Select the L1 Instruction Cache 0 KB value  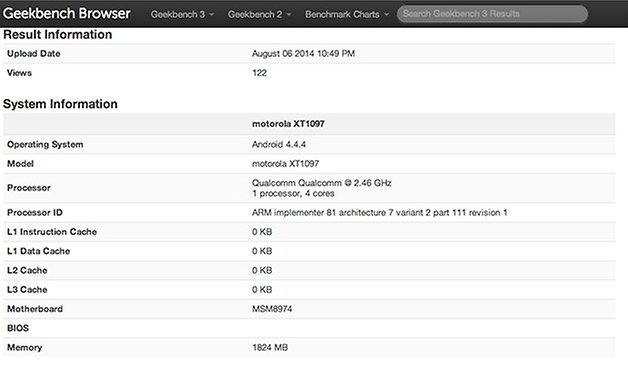[262, 232]
